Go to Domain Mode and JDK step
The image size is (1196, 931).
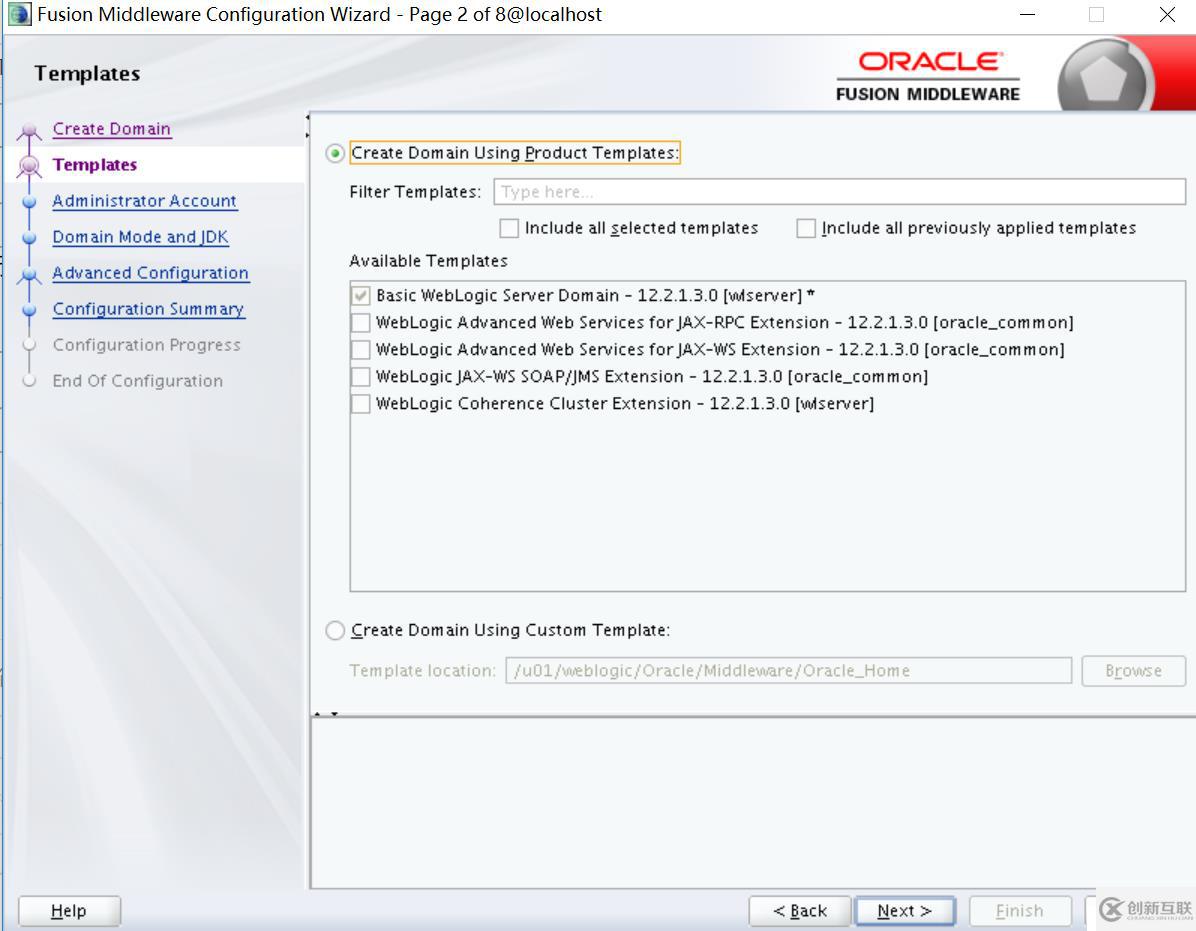click(x=140, y=237)
